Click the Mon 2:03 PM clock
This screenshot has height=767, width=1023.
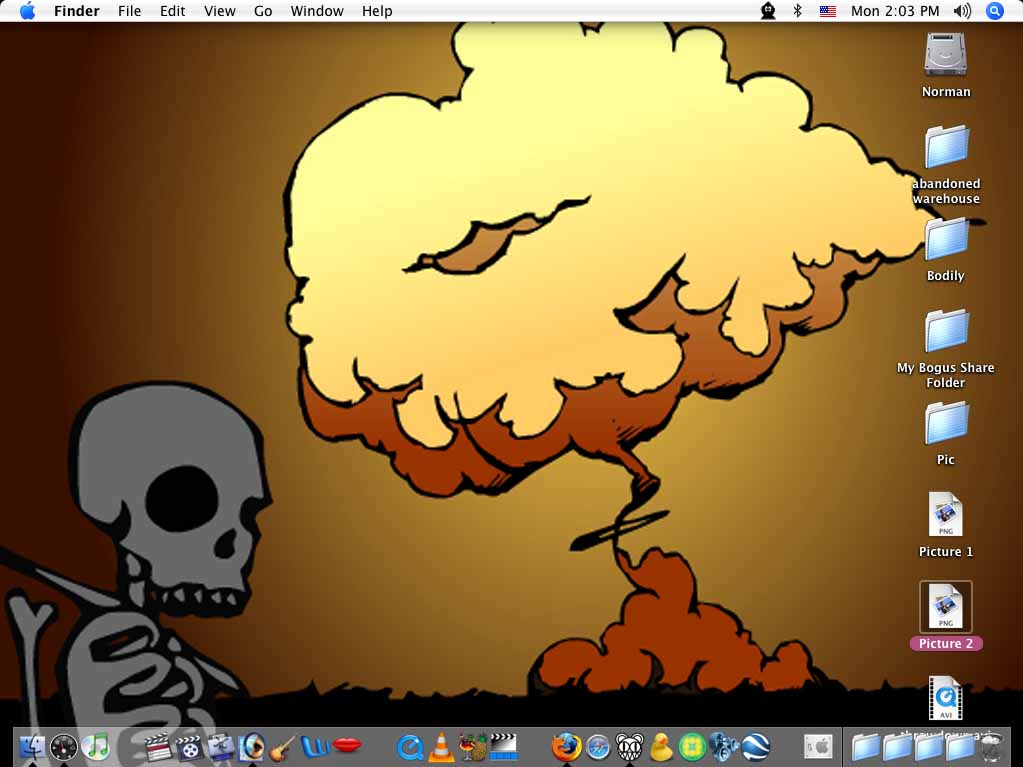(895, 11)
